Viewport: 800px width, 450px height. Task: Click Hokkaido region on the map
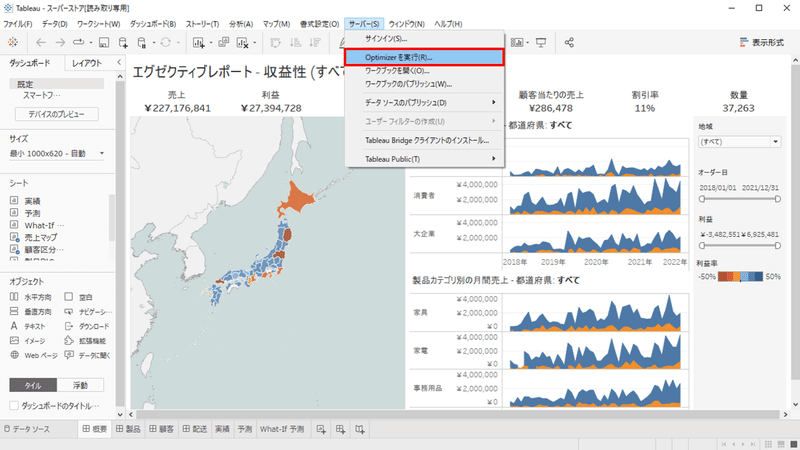click(x=298, y=197)
